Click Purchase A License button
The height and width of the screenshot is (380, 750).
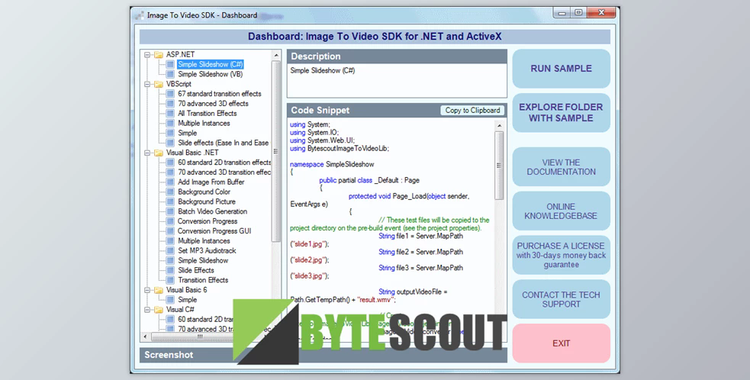coord(561,255)
